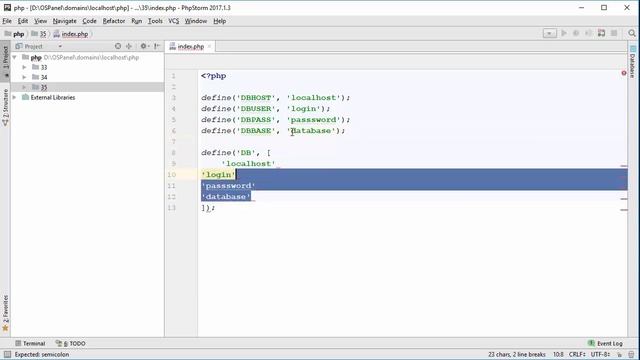This screenshot has height=360, width=640.
Task: Open the Code menu
Action: pos(89,21)
